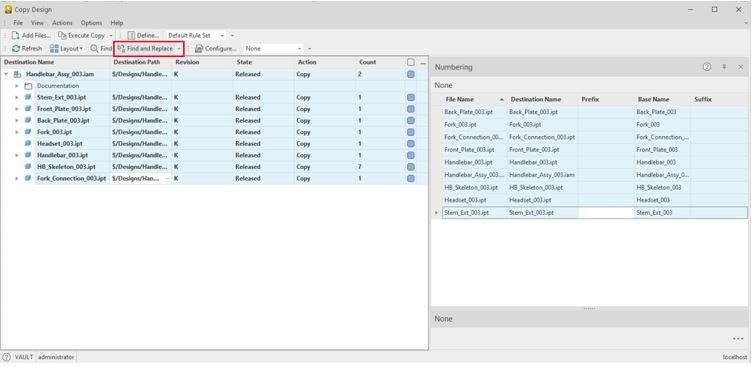
Task: Expand the Fork_Connection_003.ipt tree node
Action: (x=16, y=178)
